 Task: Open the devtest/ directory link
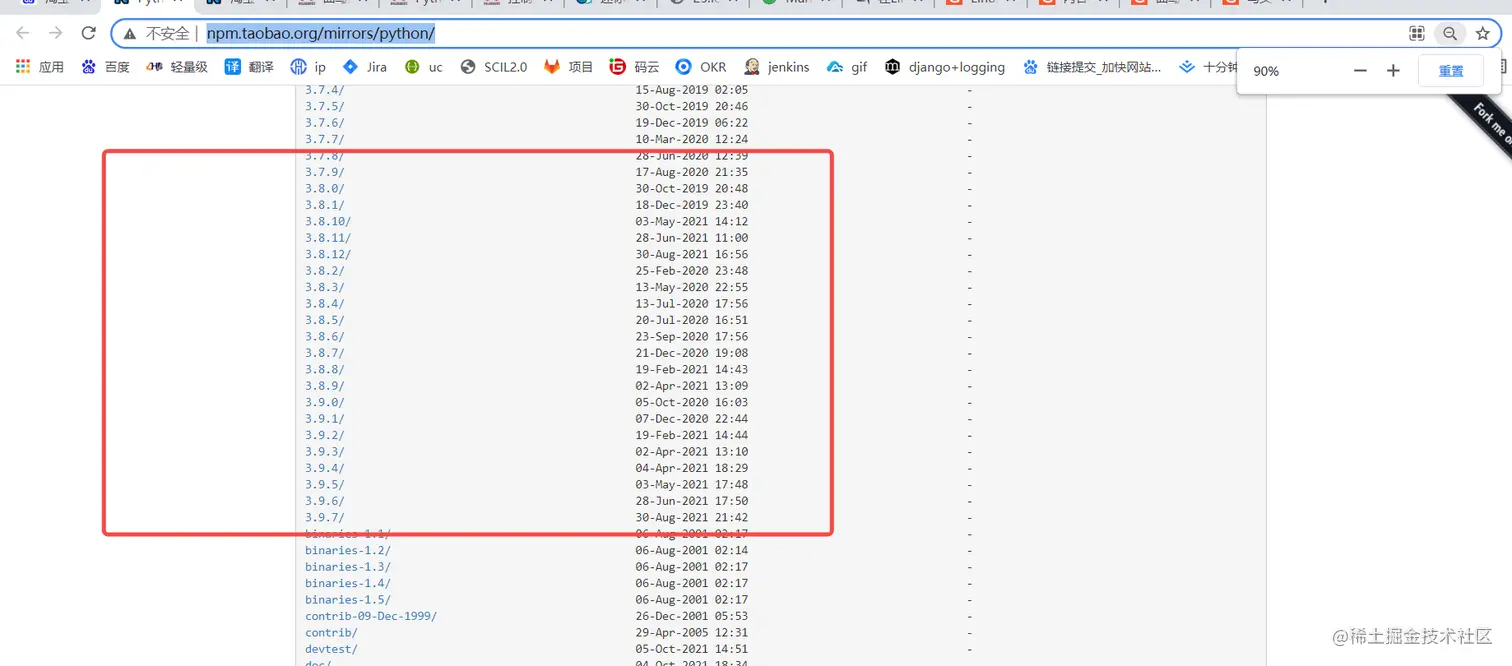point(331,650)
